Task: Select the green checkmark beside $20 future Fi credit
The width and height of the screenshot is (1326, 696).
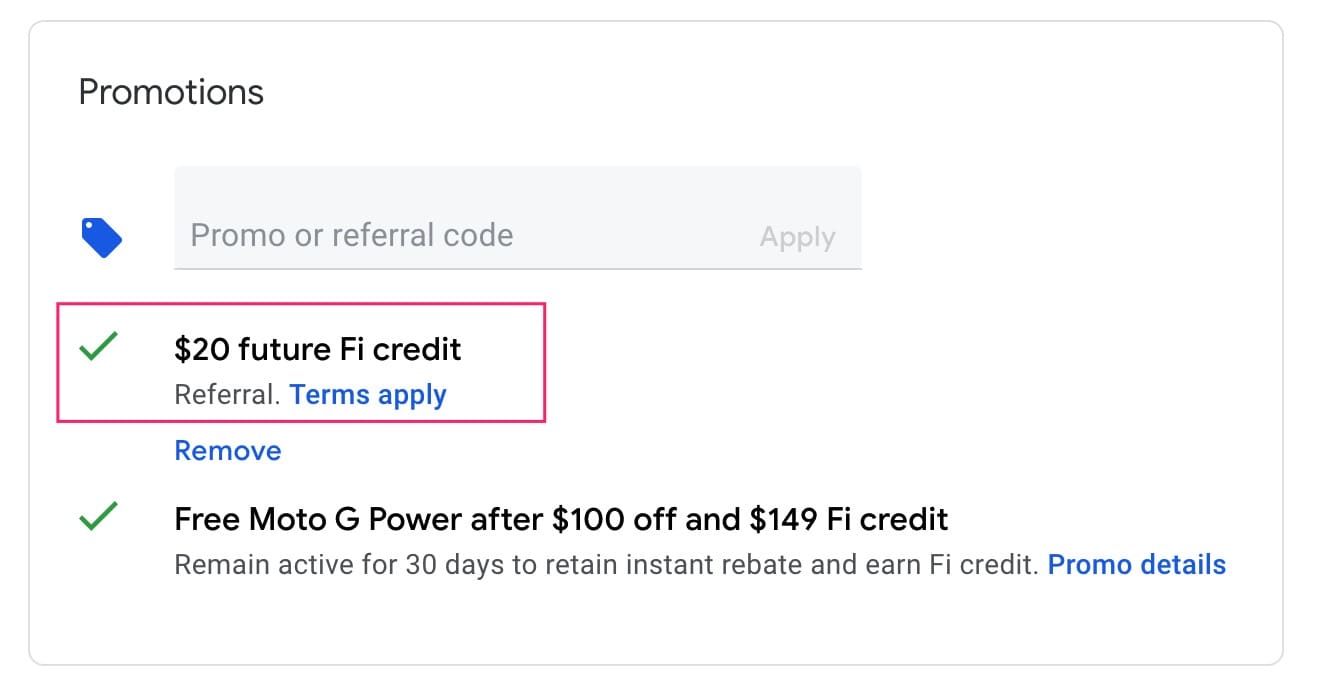Action: coord(97,345)
